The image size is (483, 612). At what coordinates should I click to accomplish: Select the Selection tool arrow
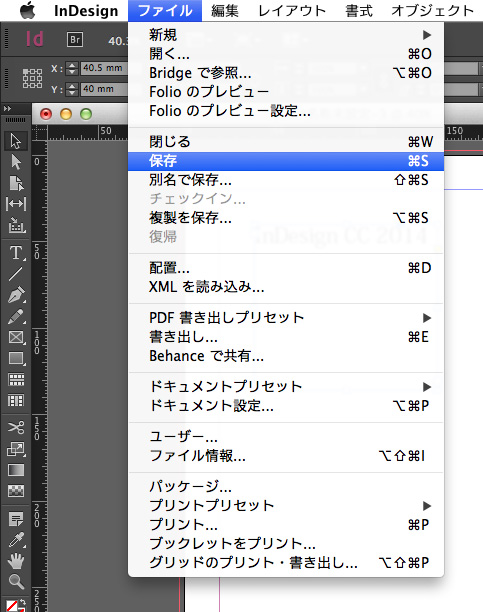16,141
